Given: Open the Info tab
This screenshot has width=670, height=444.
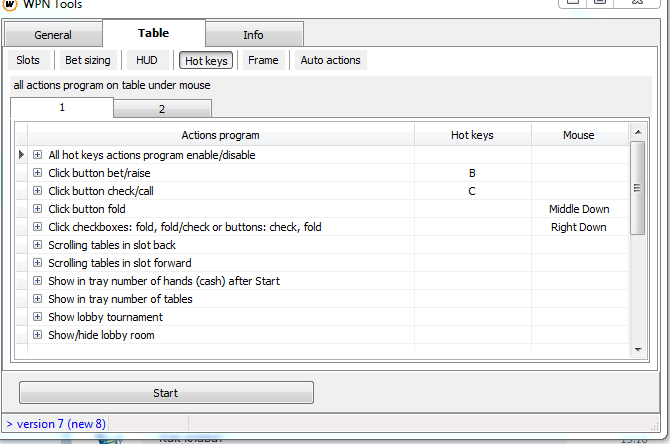Looking at the screenshot, I should click(x=254, y=35).
